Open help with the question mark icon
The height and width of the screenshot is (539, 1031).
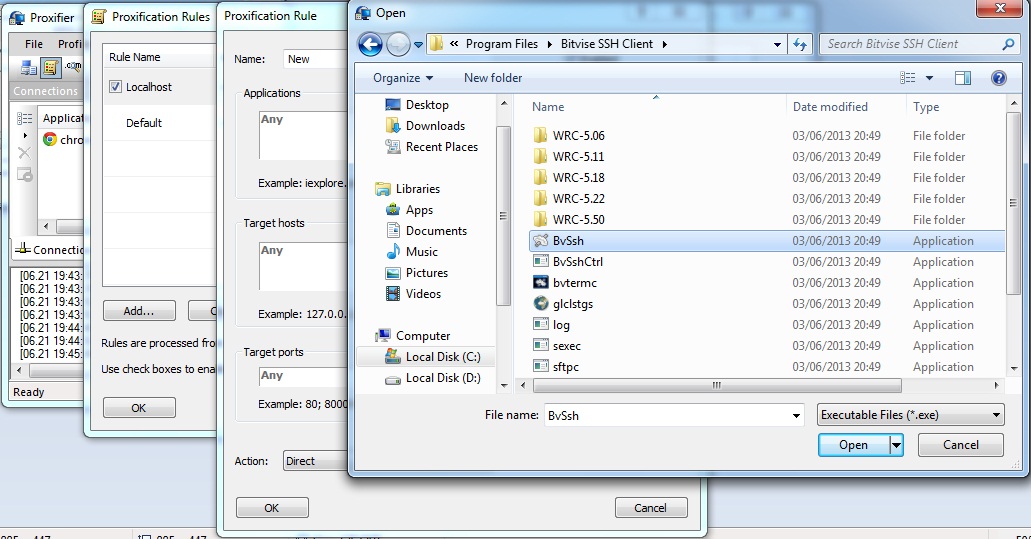[x=998, y=78]
